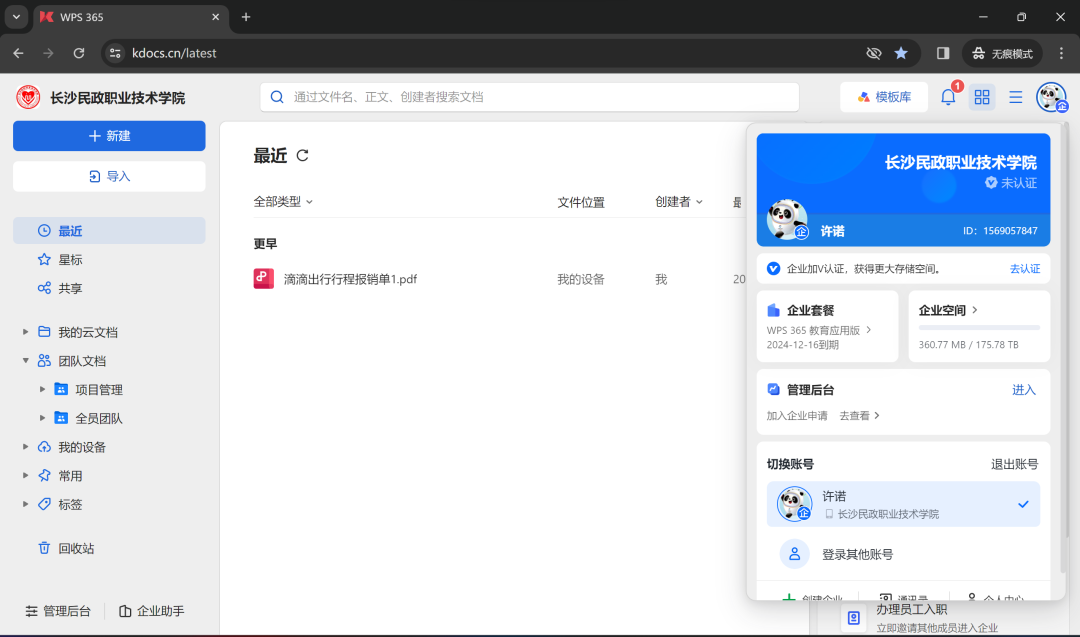Open 模板库 template library
Screen dimensions: 1080x637
[884, 97]
